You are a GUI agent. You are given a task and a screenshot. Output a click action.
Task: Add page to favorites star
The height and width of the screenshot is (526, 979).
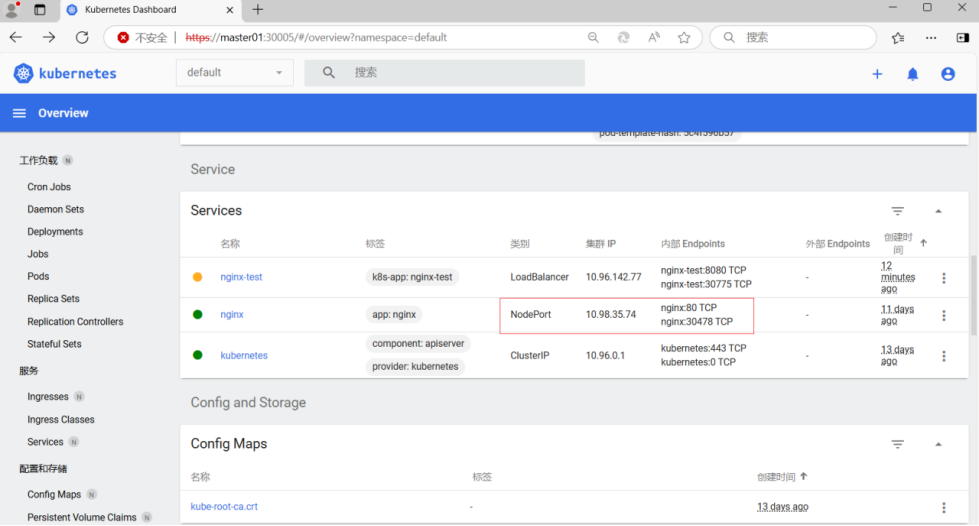(684, 37)
